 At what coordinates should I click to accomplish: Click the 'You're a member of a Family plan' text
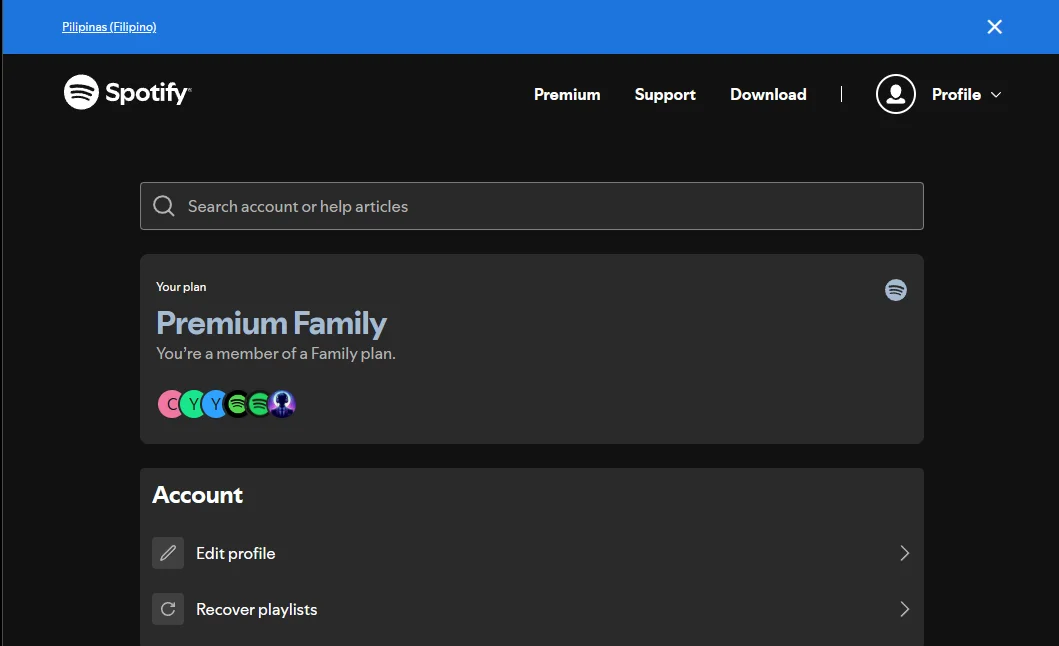[276, 353]
